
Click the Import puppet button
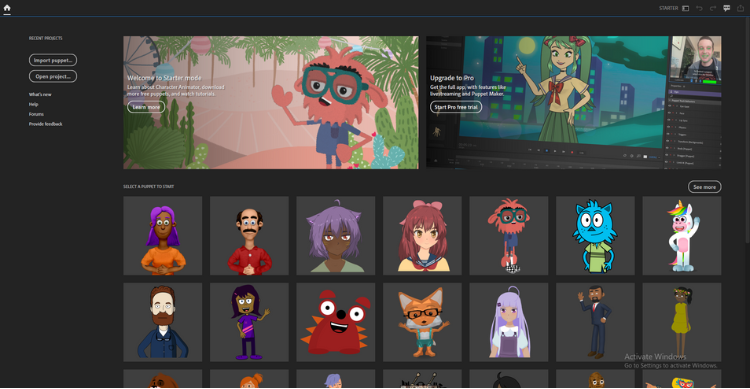coord(53,60)
